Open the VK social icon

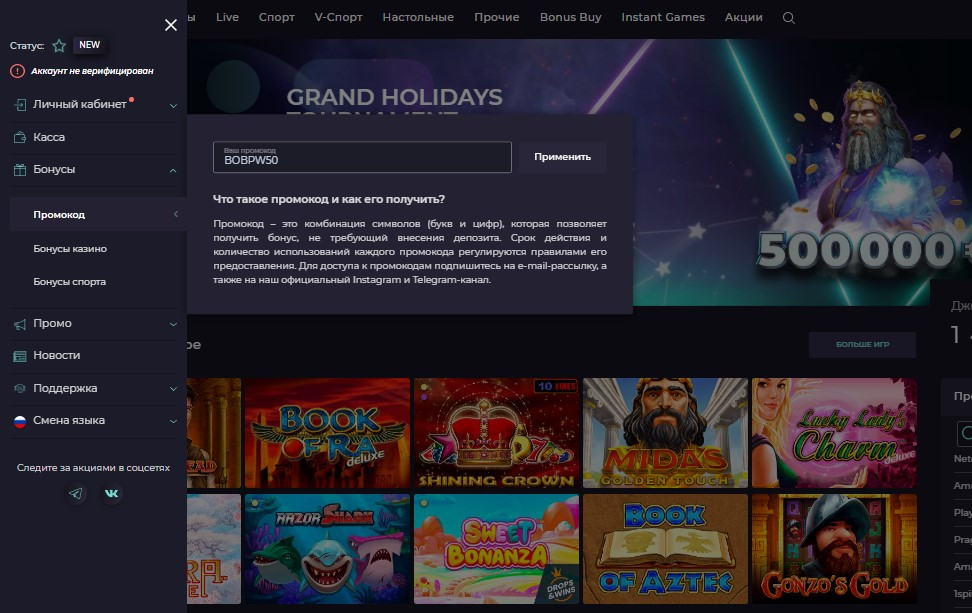point(112,493)
